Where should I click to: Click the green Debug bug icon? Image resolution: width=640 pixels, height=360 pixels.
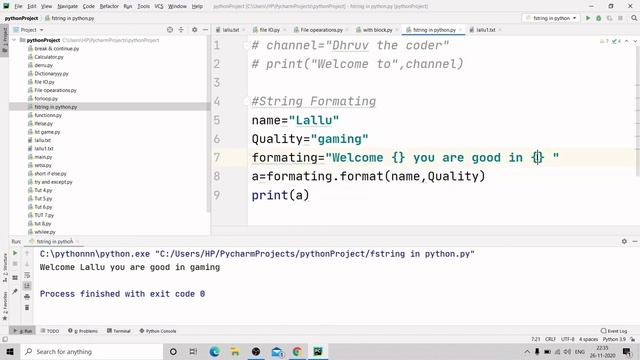tap(599, 18)
